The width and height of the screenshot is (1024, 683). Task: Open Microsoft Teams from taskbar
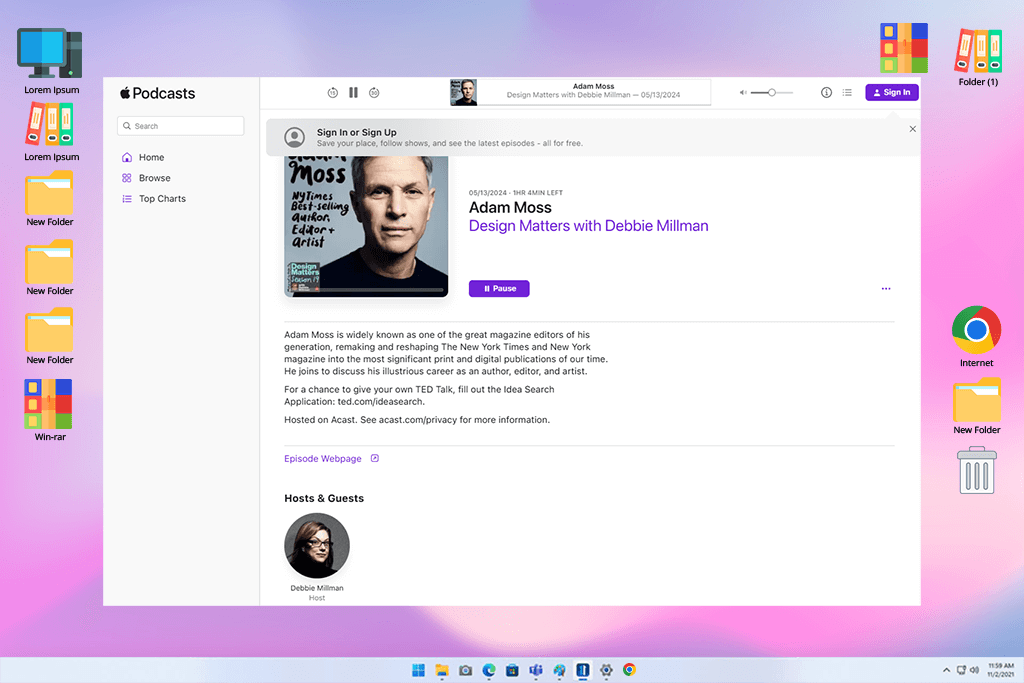point(536,670)
